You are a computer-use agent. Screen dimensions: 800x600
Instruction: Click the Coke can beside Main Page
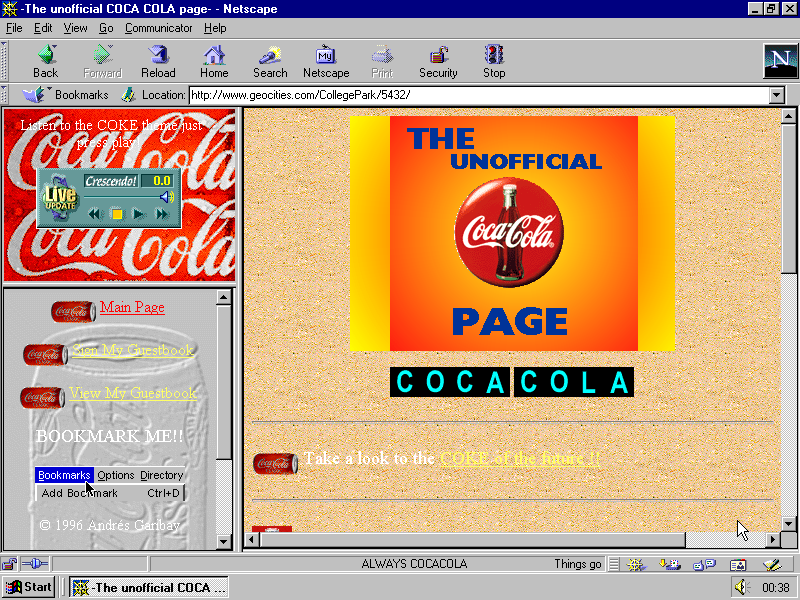tap(73, 311)
